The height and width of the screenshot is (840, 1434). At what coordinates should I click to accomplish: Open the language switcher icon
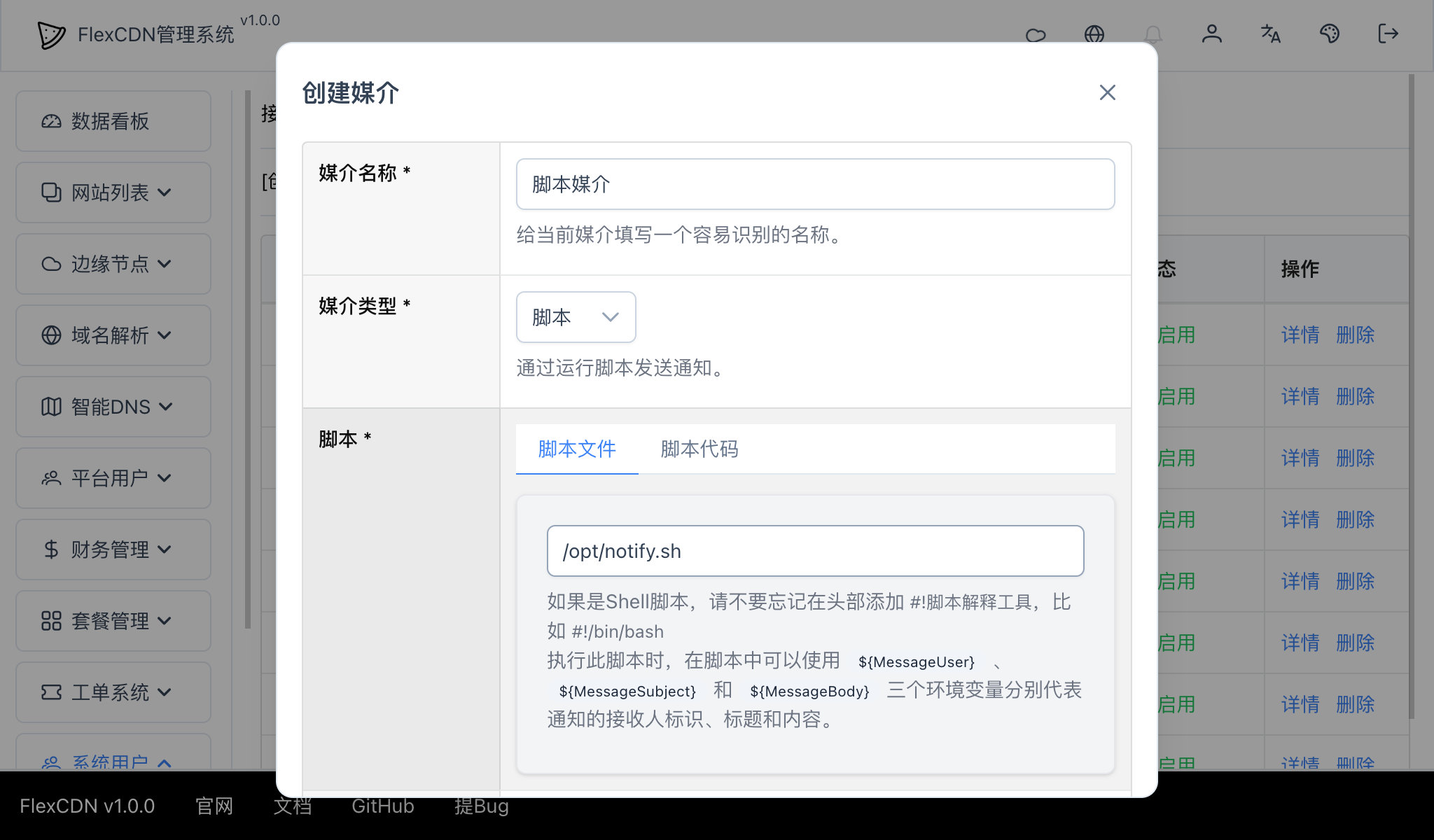[x=1271, y=34]
